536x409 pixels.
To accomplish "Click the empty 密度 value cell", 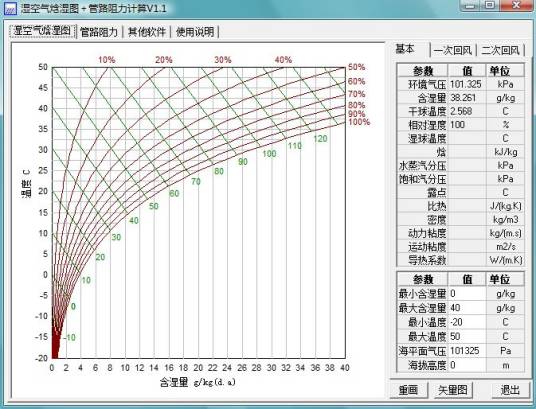I will point(467,220).
